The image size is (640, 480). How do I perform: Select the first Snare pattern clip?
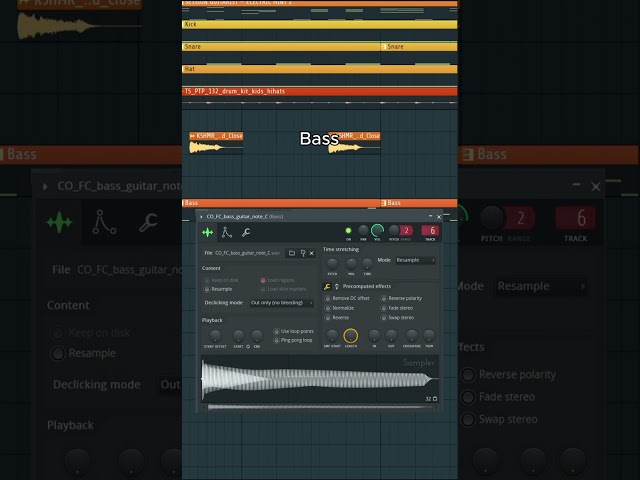coord(281,47)
